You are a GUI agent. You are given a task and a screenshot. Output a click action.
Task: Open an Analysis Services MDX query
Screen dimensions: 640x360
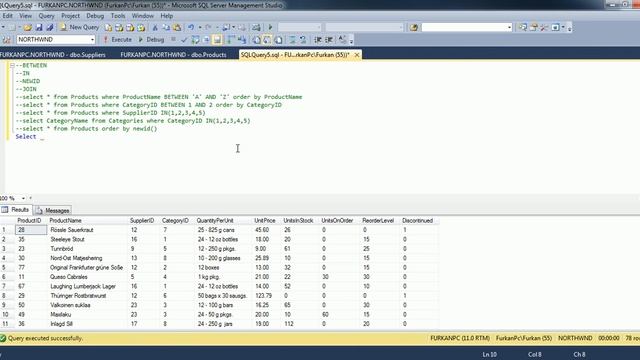coord(119,27)
